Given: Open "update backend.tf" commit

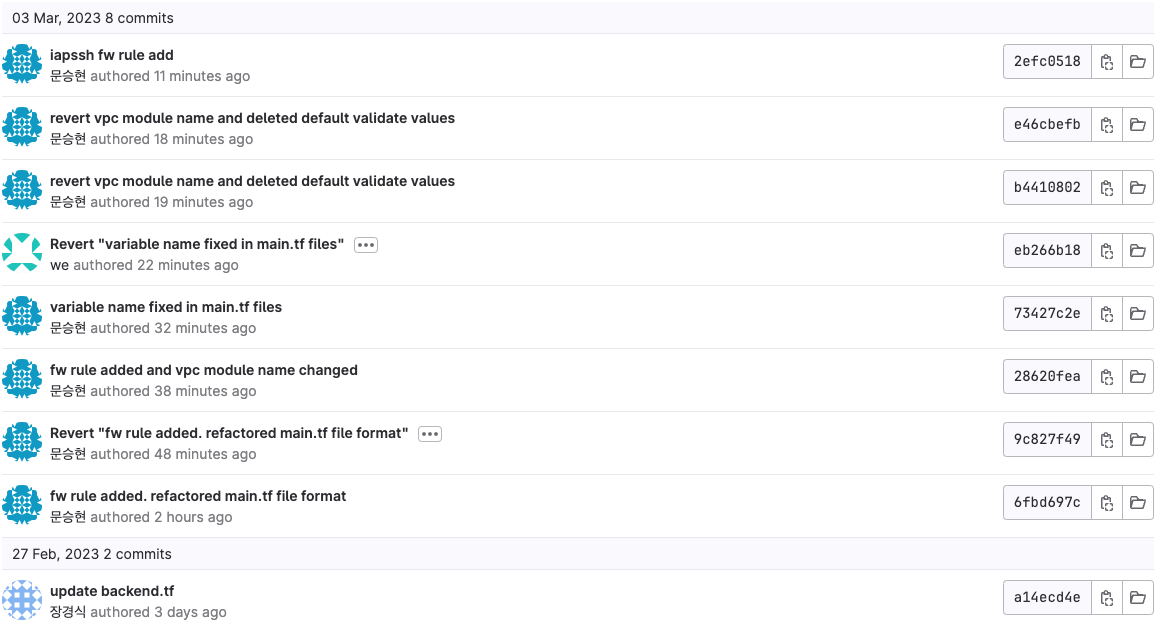Looking at the screenshot, I should click(x=112, y=591).
